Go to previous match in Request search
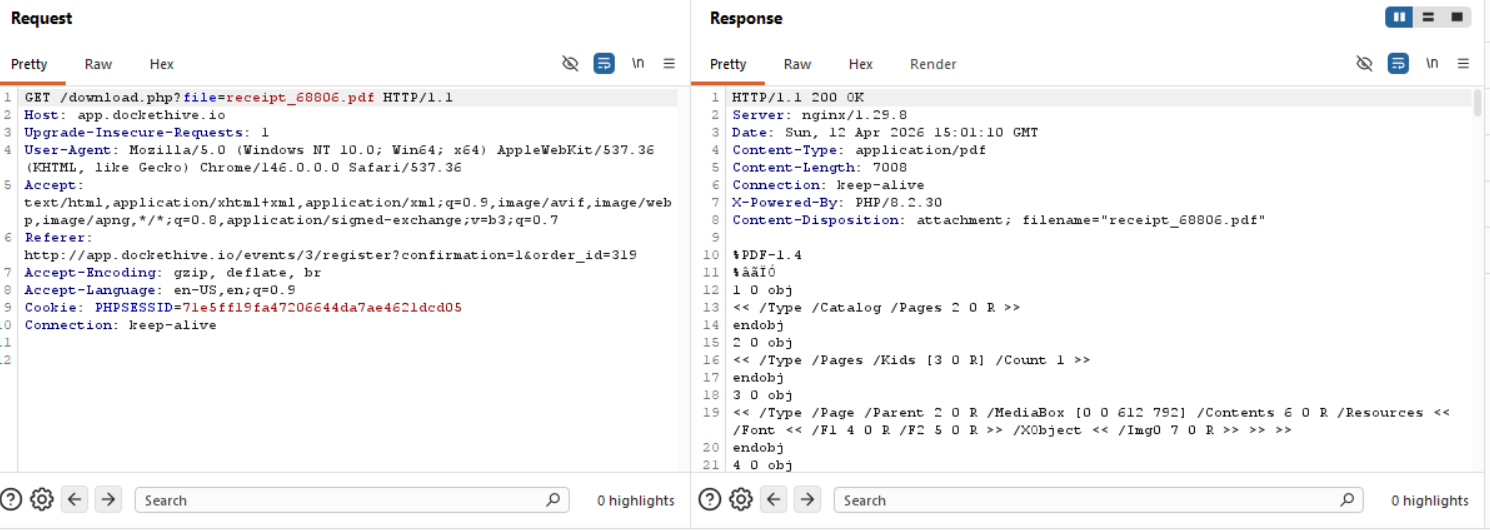The width and height of the screenshot is (1490, 530). (x=75, y=500)
